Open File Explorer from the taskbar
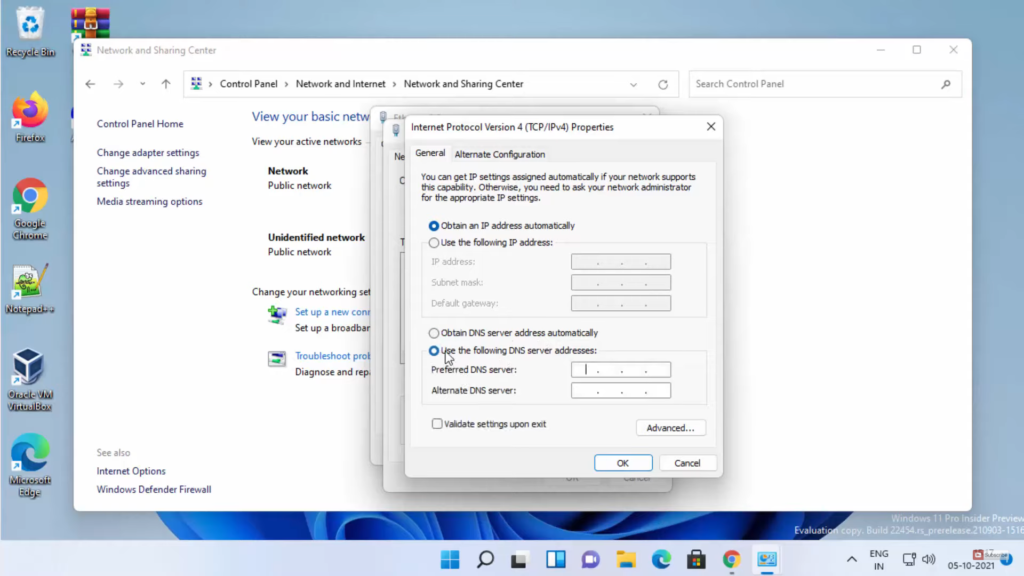Screen dimensions: 1024x576 pos(626,559)
